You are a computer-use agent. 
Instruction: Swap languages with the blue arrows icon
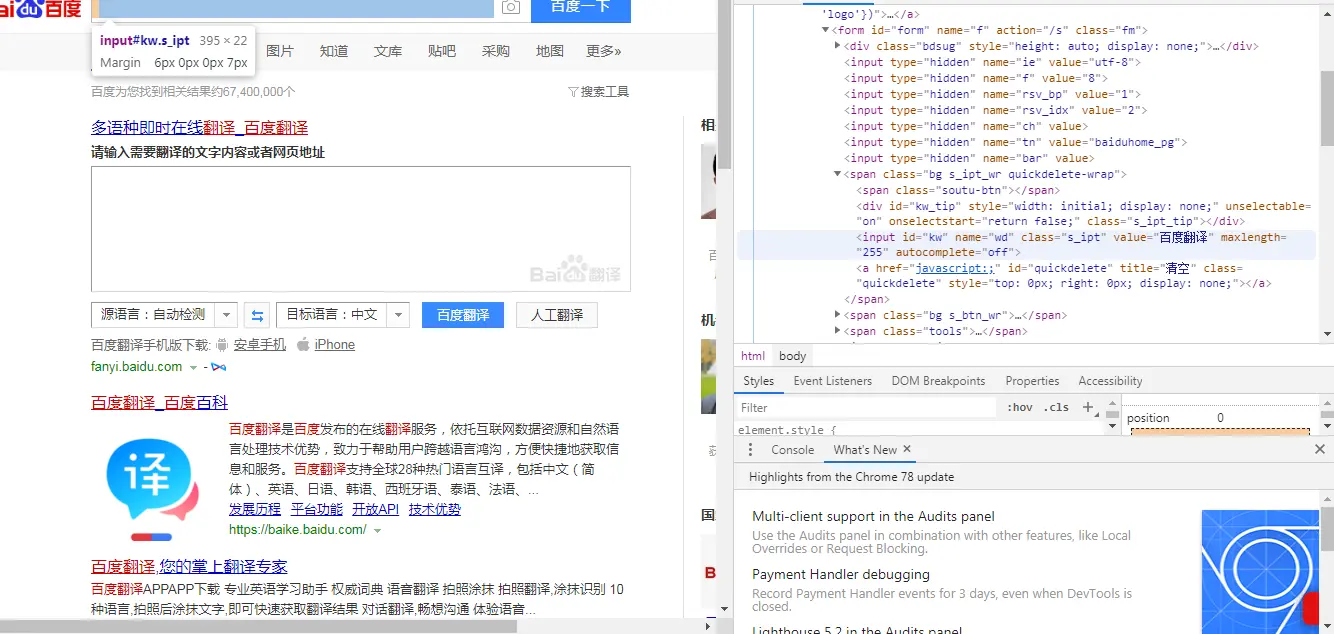(258, 315)
